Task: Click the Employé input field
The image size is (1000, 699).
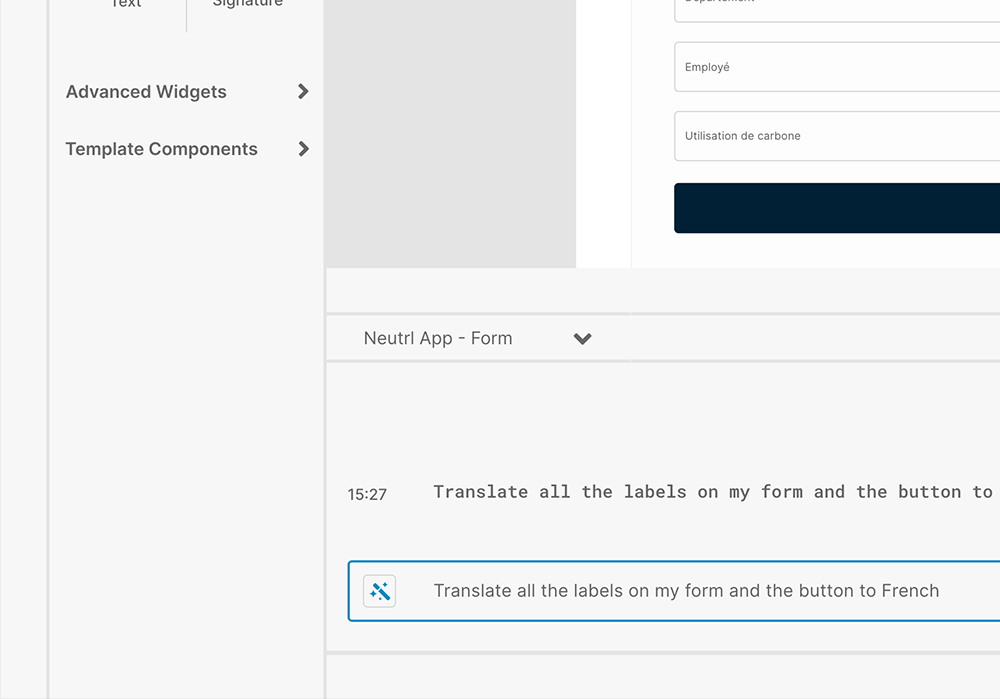Action: click(836, 67)
